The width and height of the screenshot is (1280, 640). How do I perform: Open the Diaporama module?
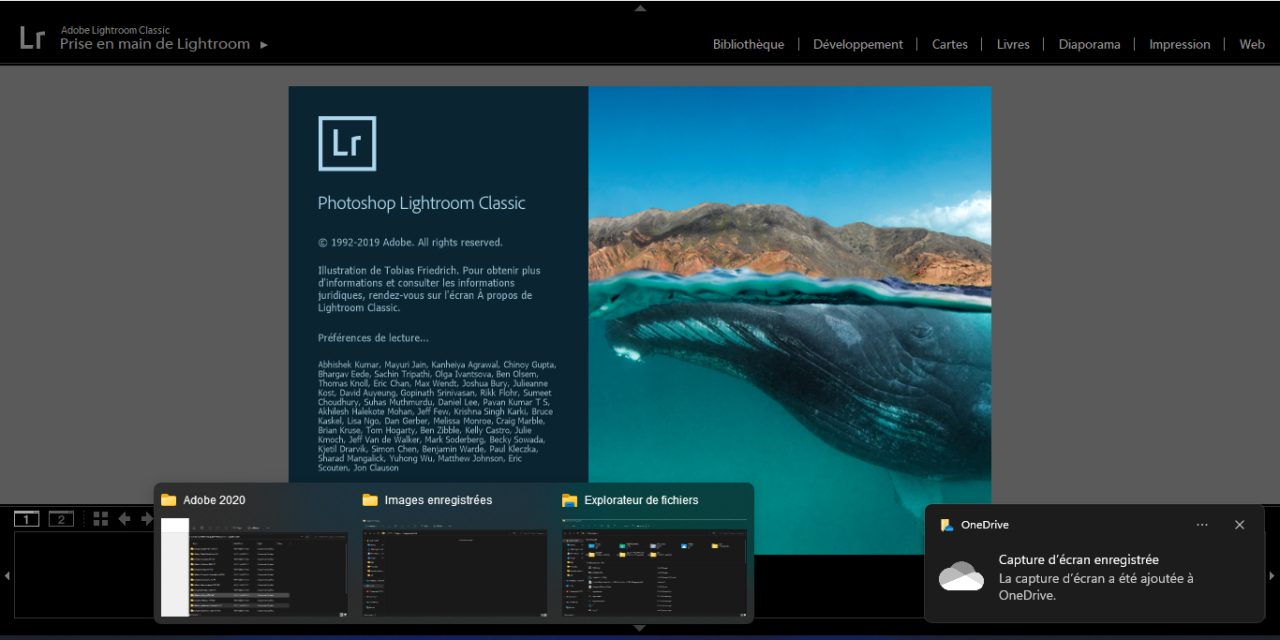[1089, 44]
